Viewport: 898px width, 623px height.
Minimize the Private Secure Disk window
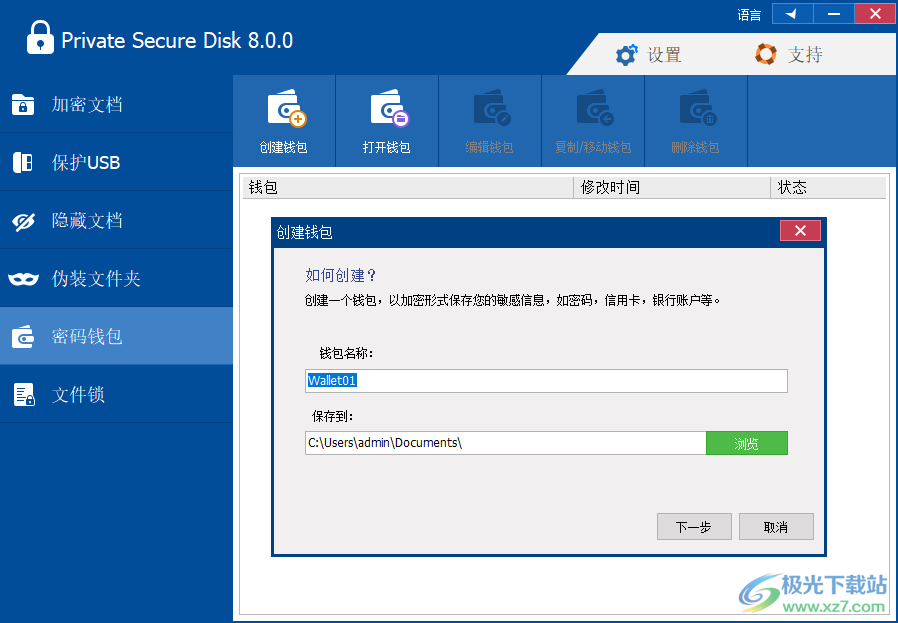click(834, 14)
